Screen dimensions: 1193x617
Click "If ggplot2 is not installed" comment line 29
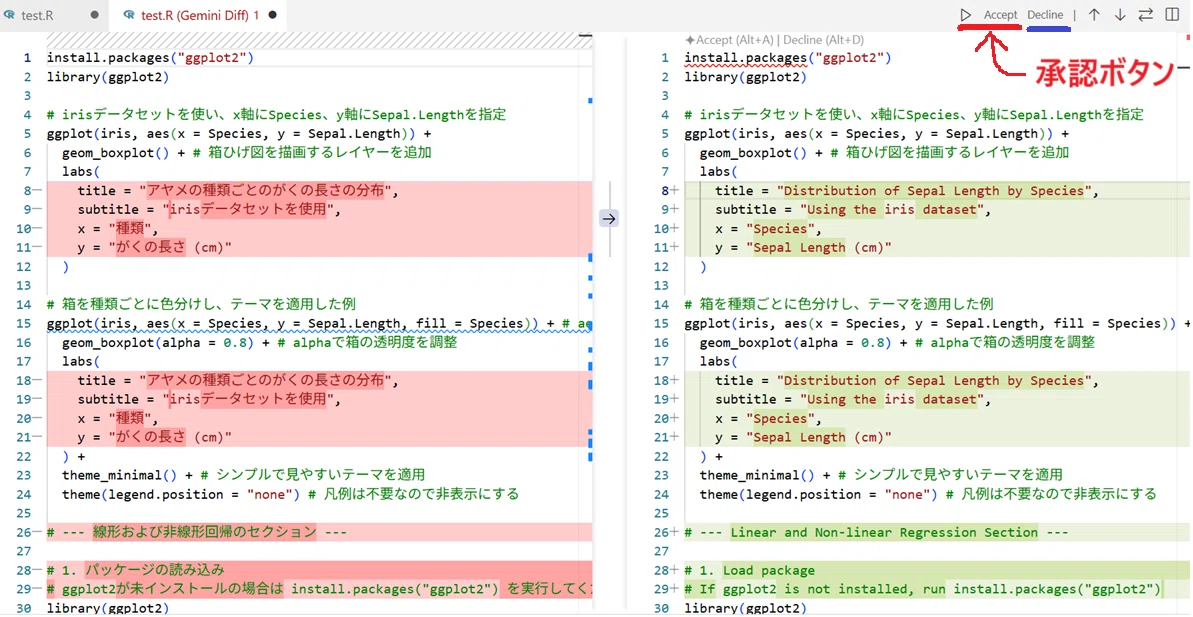coord(922,590)
